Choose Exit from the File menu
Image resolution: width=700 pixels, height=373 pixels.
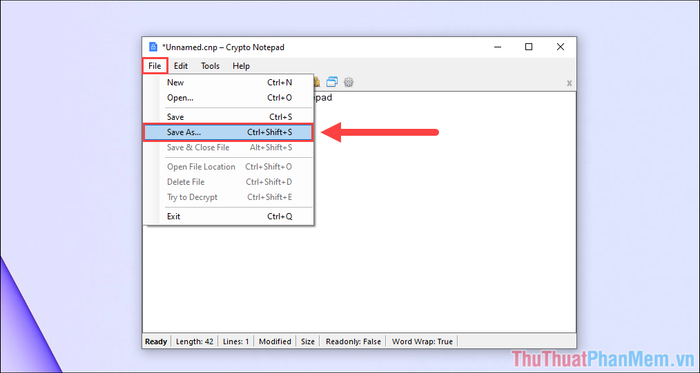[x=229, y=216]
